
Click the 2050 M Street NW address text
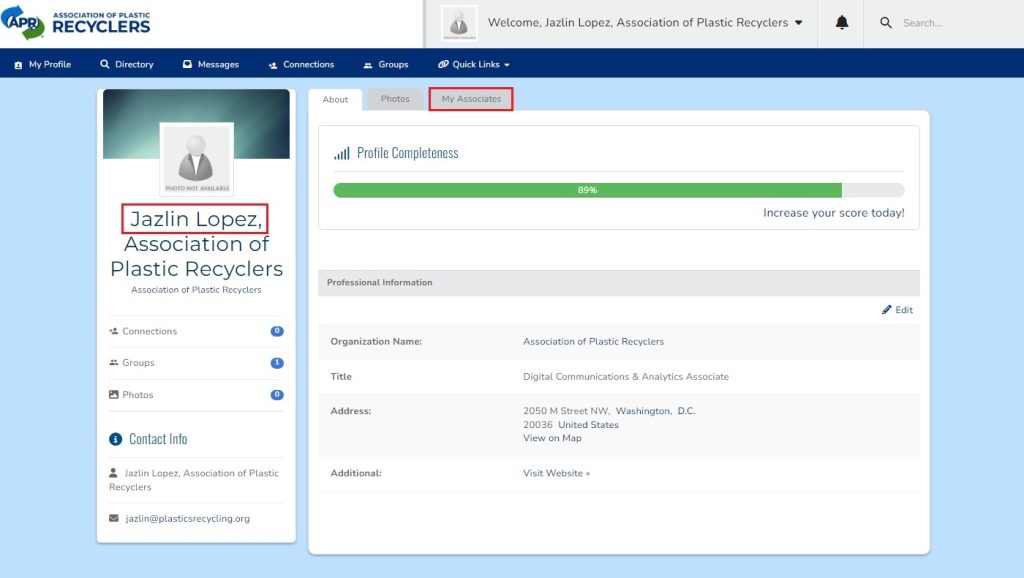(566, 411)
